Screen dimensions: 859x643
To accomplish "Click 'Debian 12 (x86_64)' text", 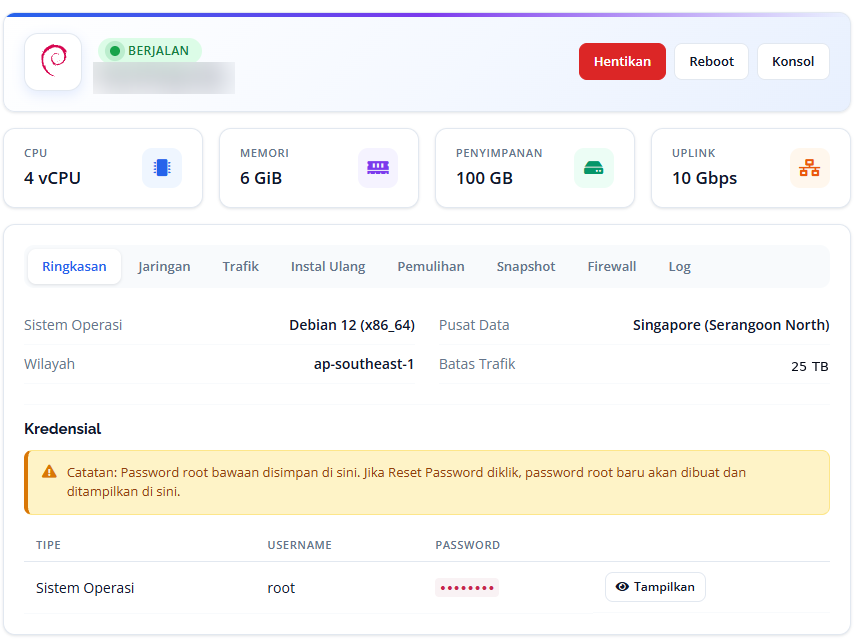I will point(352,325).
